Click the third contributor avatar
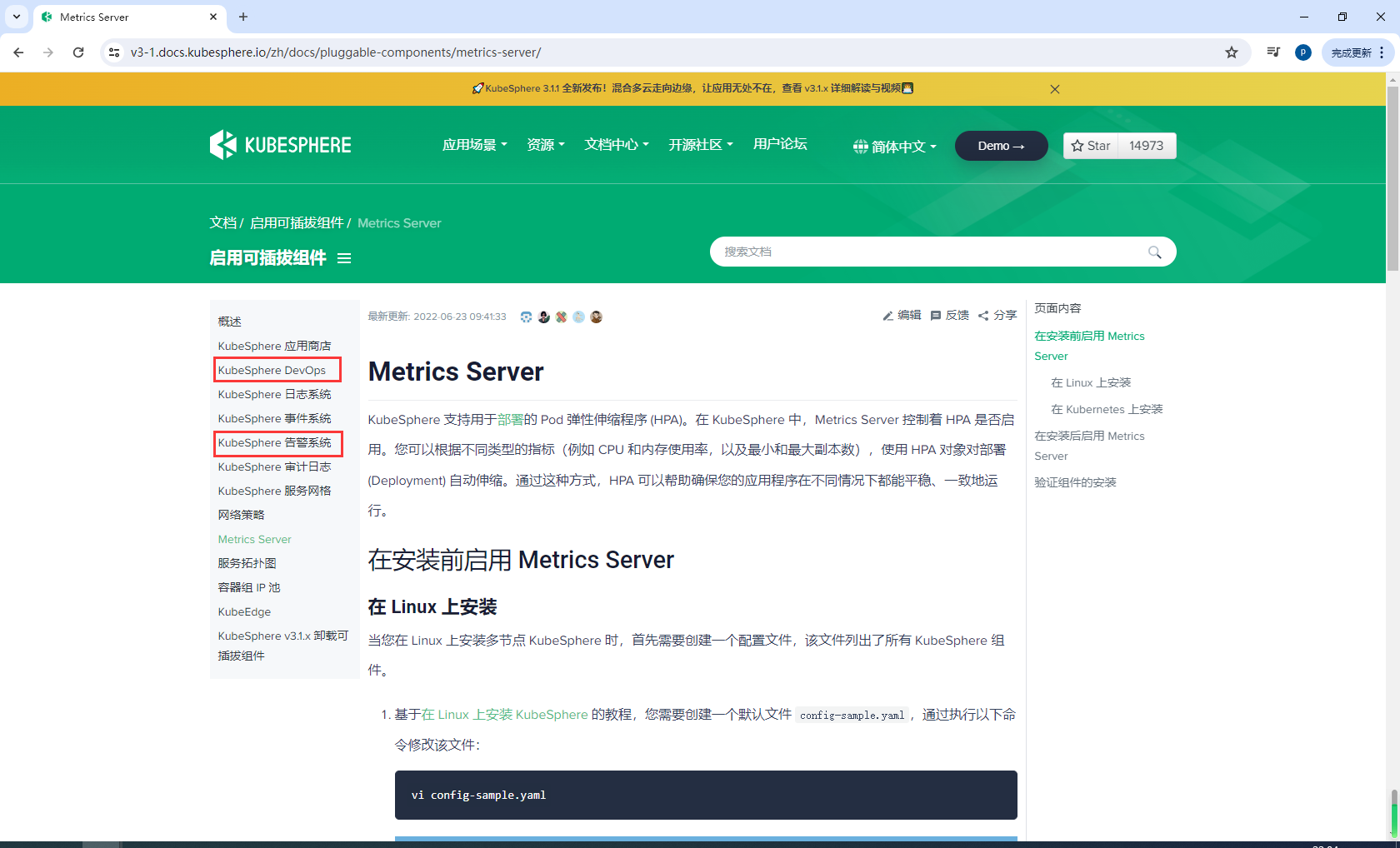This screenshot has width=1400, height=848. click(562, 317)
